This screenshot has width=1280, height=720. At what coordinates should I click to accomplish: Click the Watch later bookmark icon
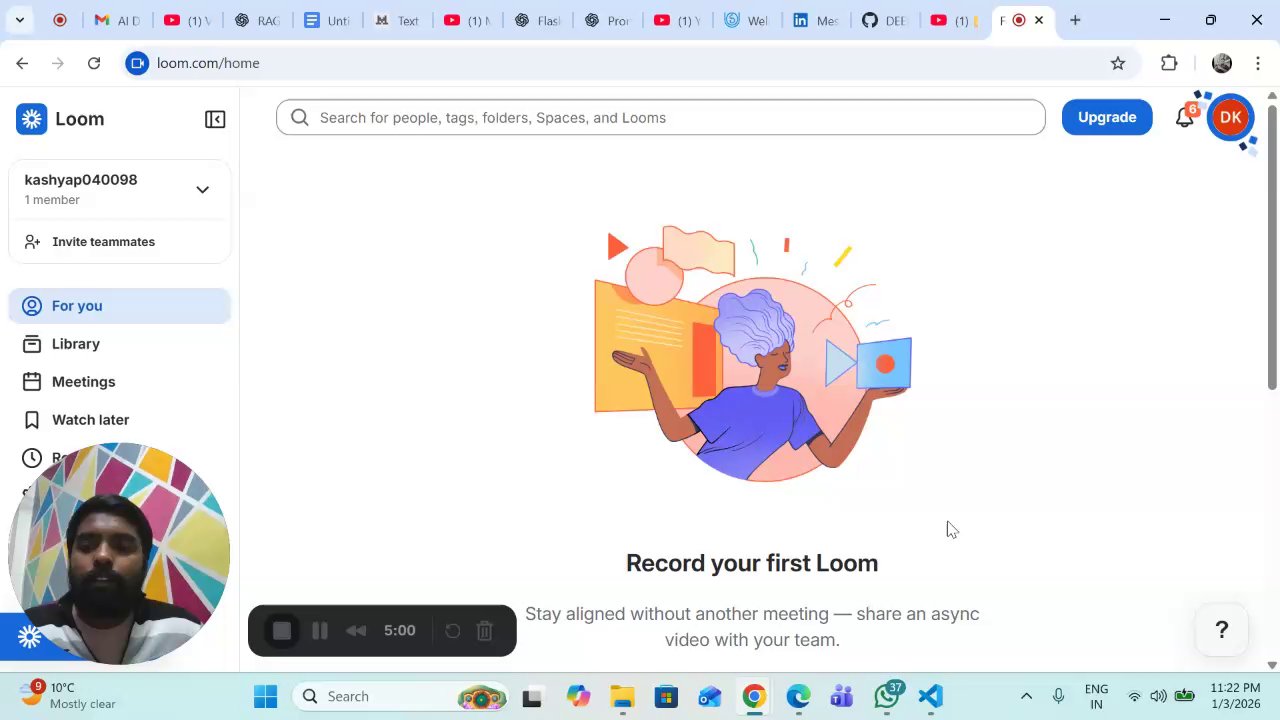tap(32, 420)
